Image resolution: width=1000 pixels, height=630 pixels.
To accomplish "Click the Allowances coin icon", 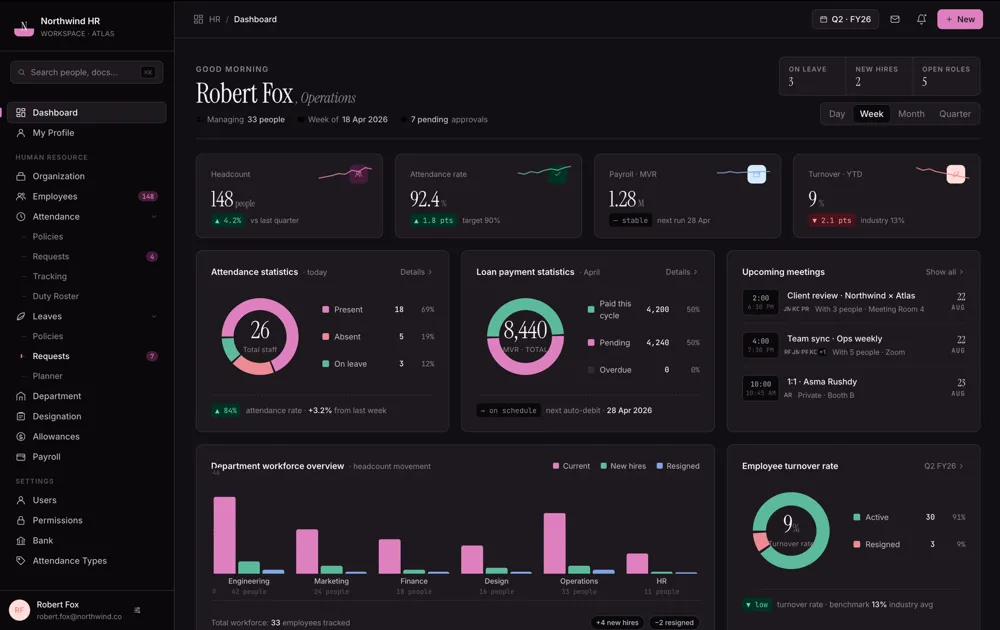I will [21, 437].
